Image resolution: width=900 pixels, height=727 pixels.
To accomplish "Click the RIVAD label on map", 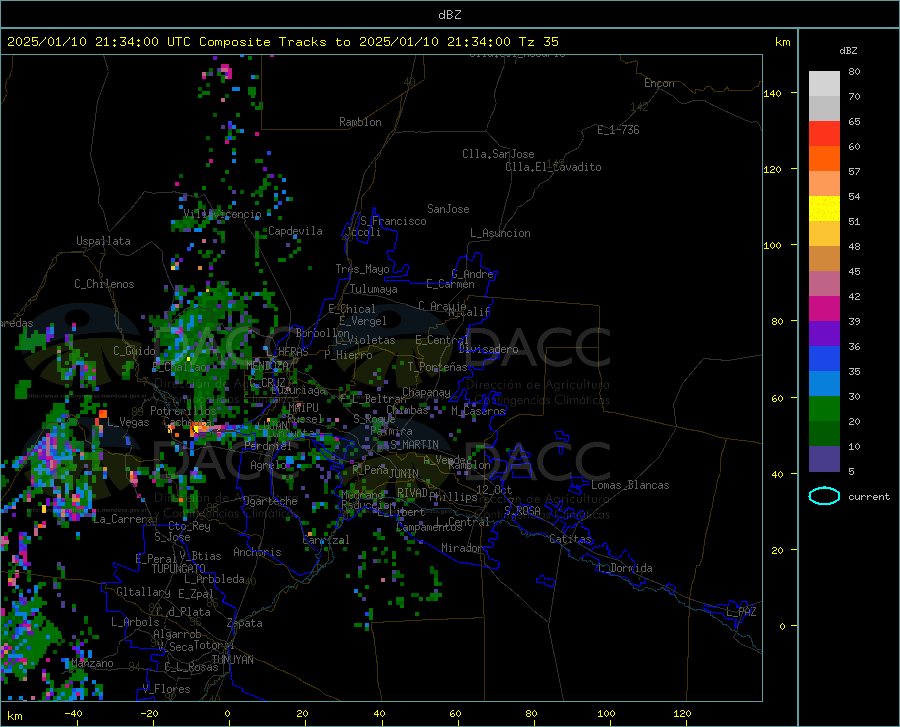I will click(x=412, y=493).
